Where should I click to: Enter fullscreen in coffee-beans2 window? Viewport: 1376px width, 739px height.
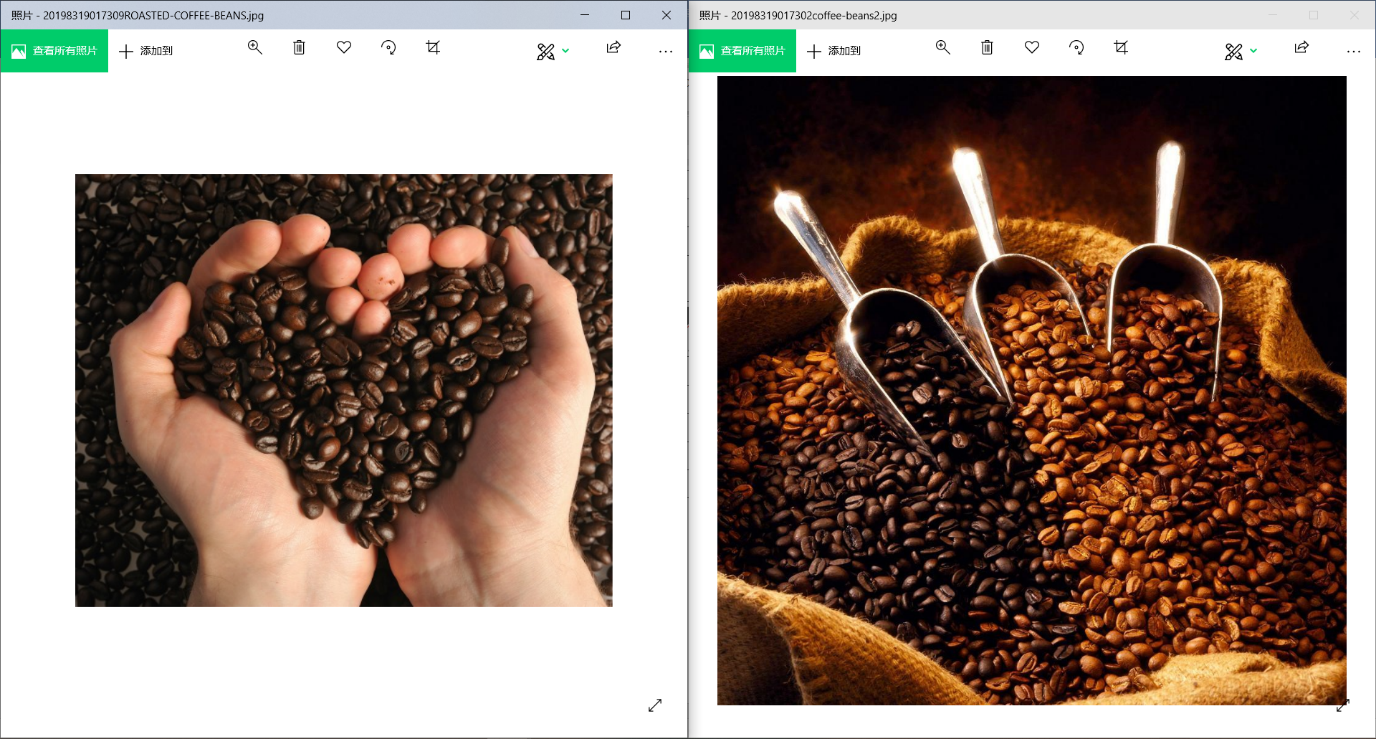[1343, 705]
